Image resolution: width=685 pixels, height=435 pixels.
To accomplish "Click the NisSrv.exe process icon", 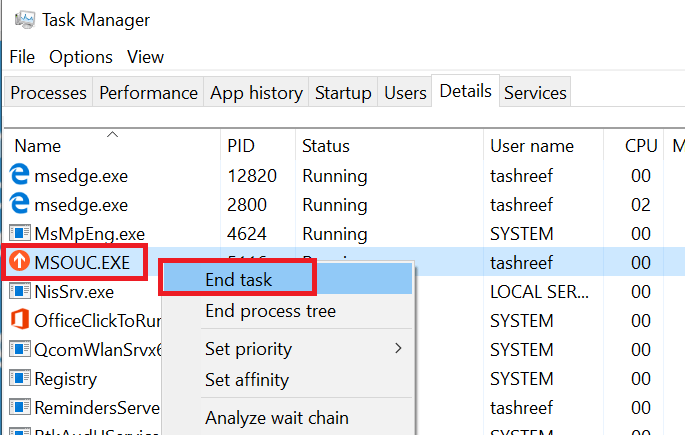I will (x=20, y=291).
